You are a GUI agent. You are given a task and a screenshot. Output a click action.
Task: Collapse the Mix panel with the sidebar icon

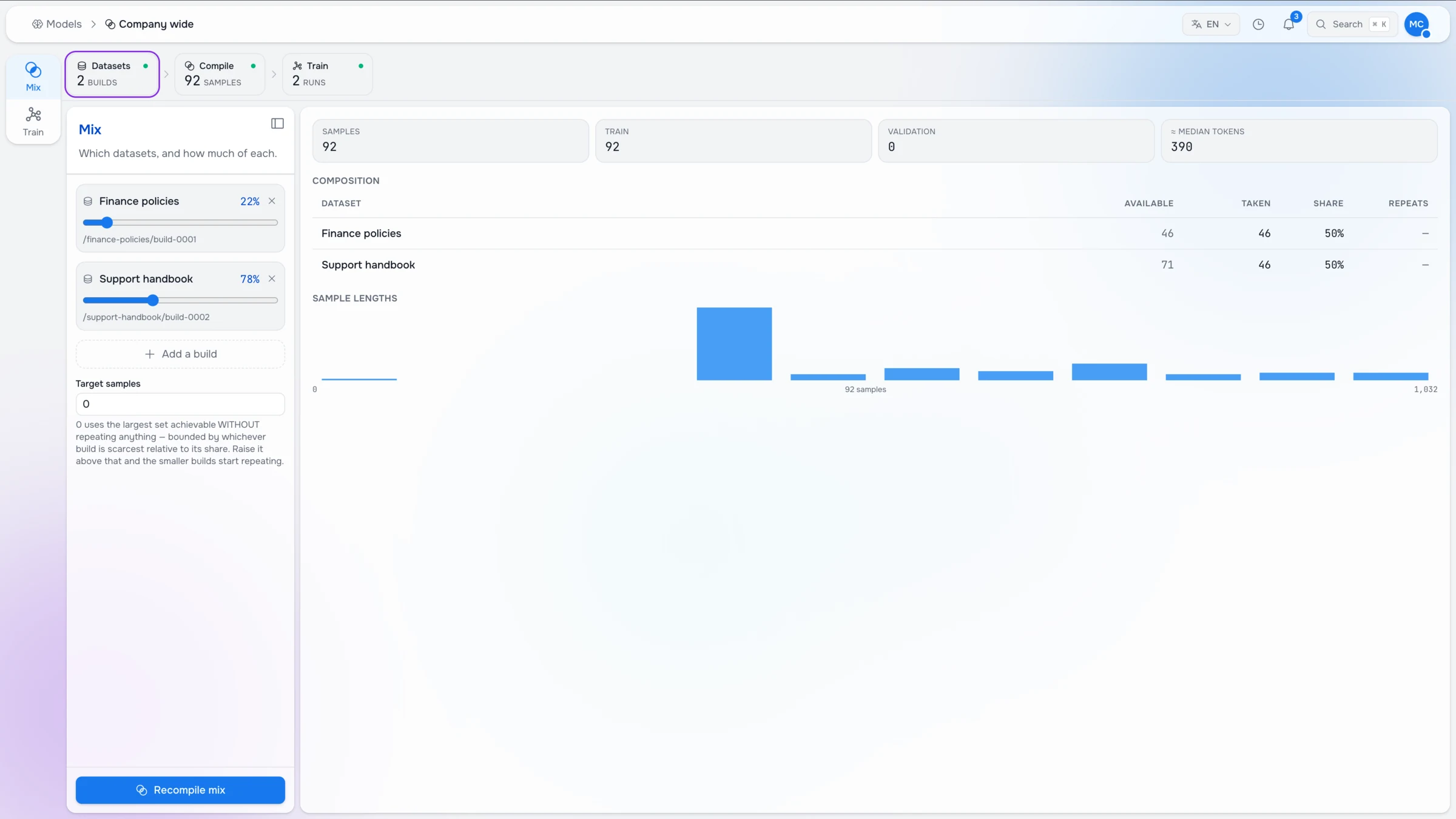click(x=277, y=124)
